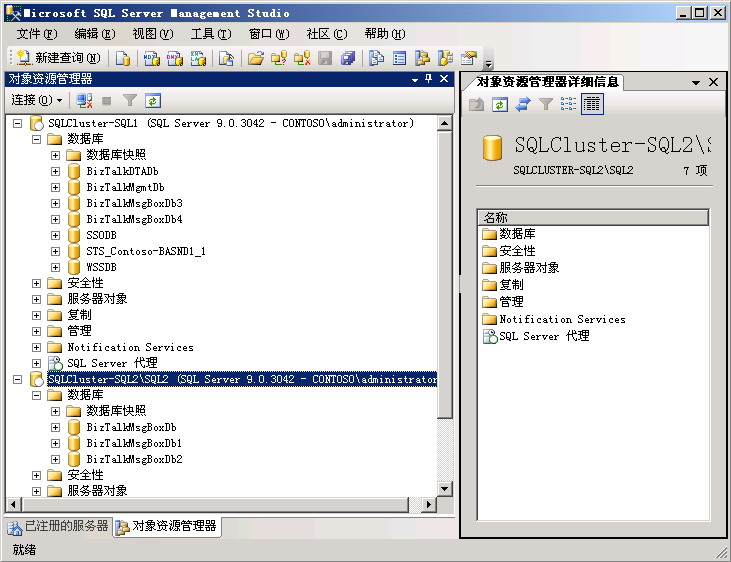Click the Filter funnel icon in Object Explorer
This screenshot has height=562, width=731.
pyautogui.click(x=130, y=100)
